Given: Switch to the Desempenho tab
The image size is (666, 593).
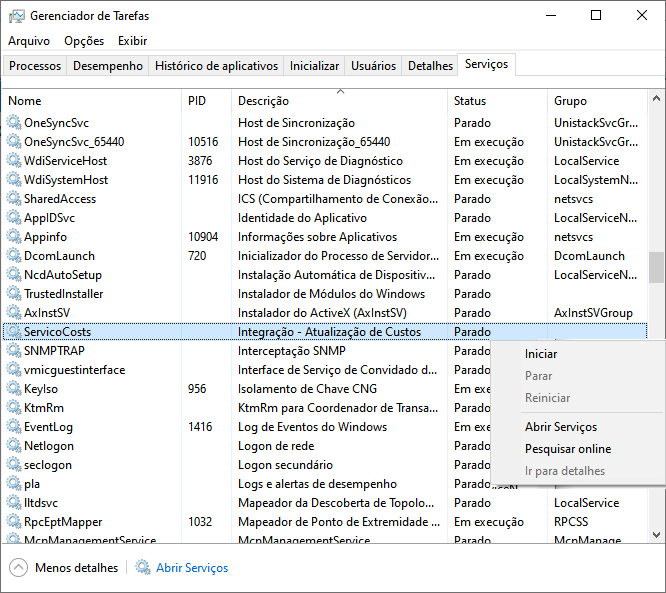Looking at the screenshot, I should pos(108,66).
